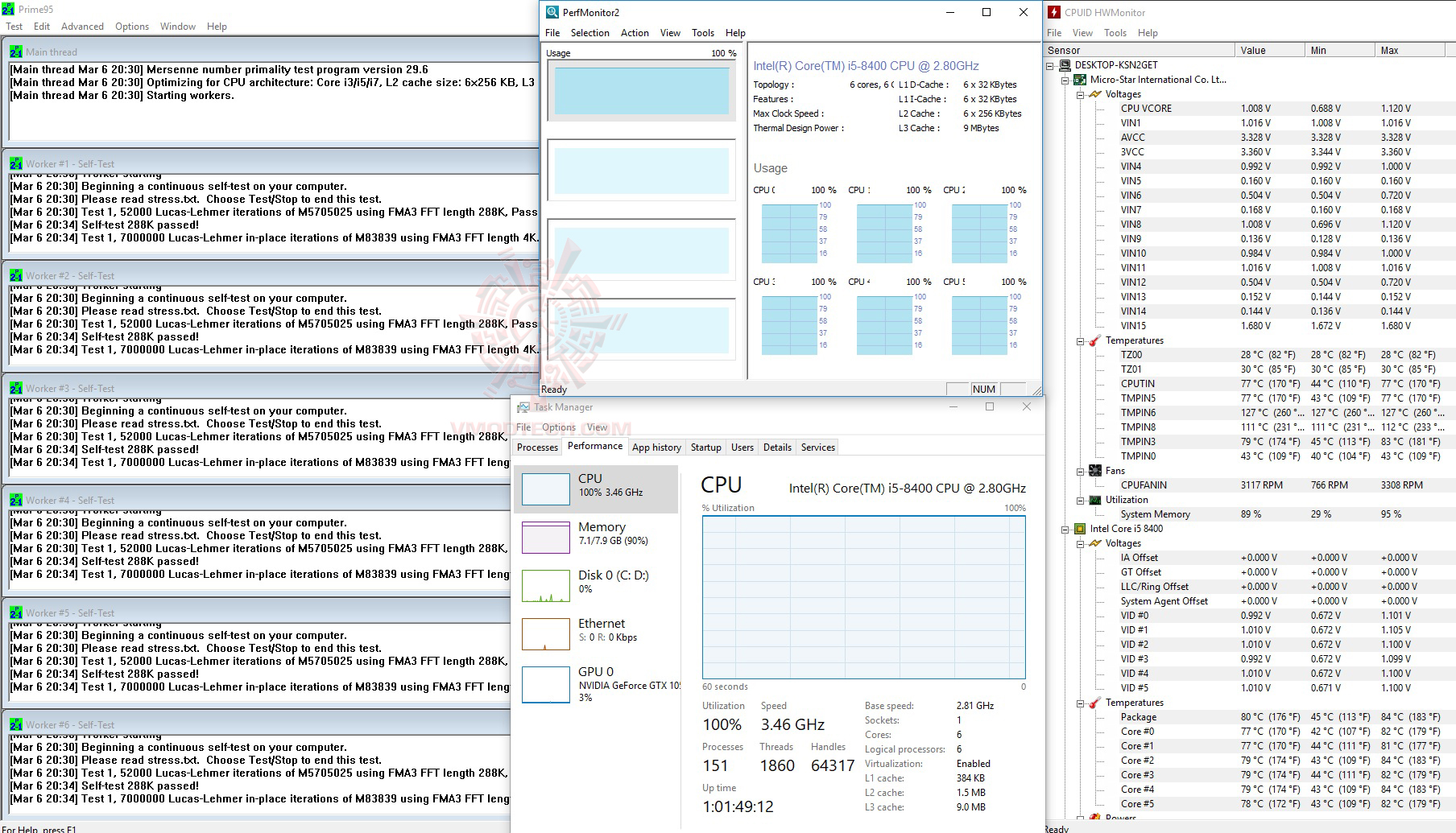This screenshot has width=1456, height=833.
Task: Click the Sensor column header in HWMonitor
Action: pyautogui.click(x=1140, y=50)
